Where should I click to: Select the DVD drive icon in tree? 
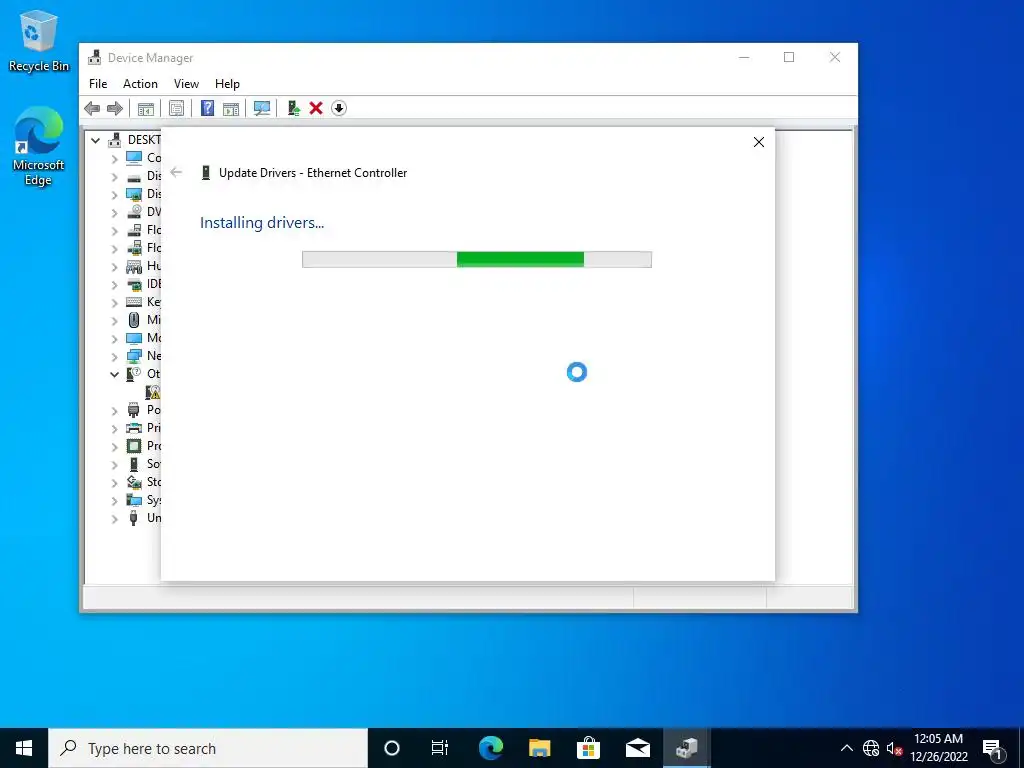(x=134, y=212)
